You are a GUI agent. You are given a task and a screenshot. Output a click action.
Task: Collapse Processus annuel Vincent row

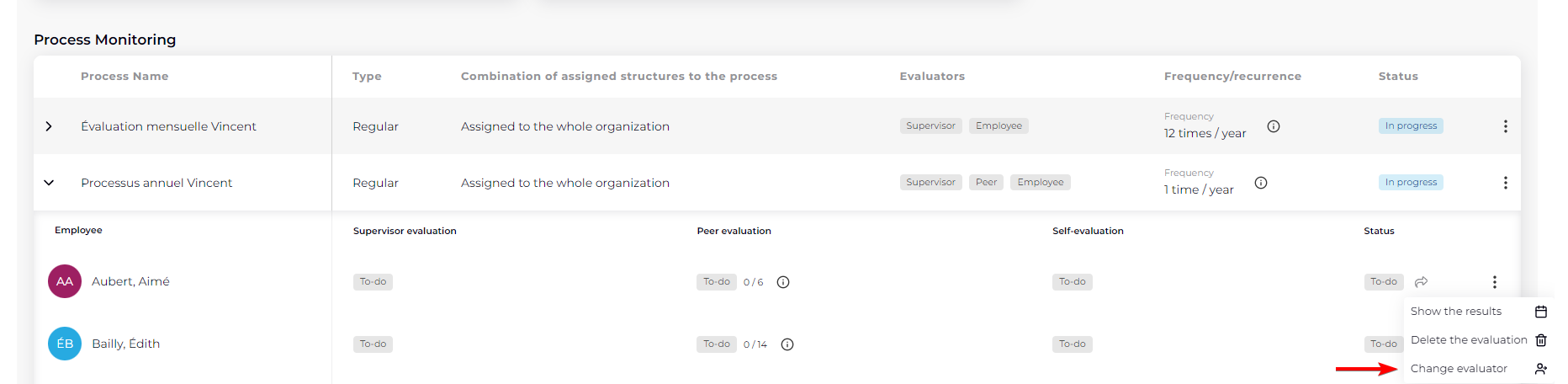[49, 183]
